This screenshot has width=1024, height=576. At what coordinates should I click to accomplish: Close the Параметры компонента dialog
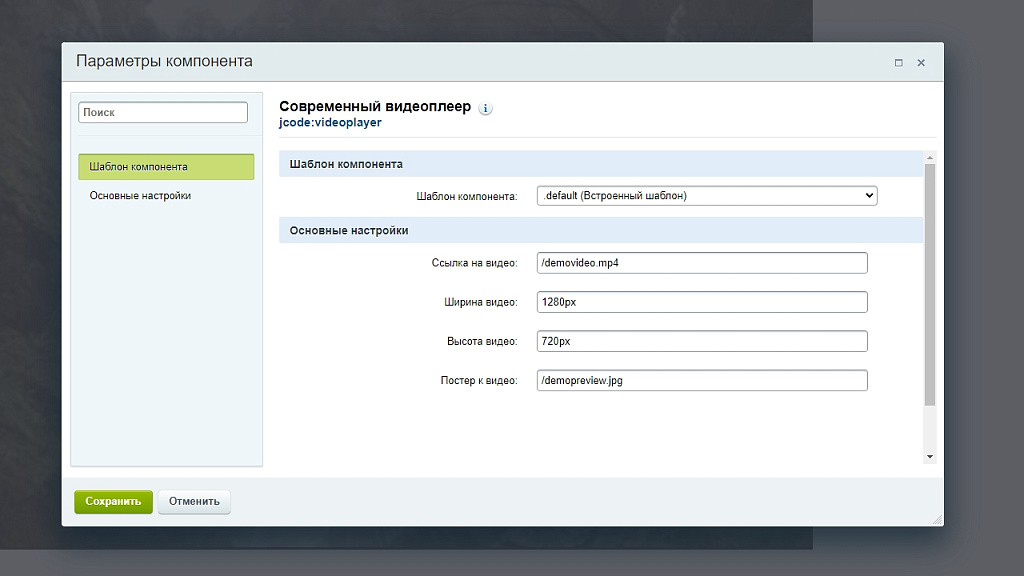tap(921, 63)
